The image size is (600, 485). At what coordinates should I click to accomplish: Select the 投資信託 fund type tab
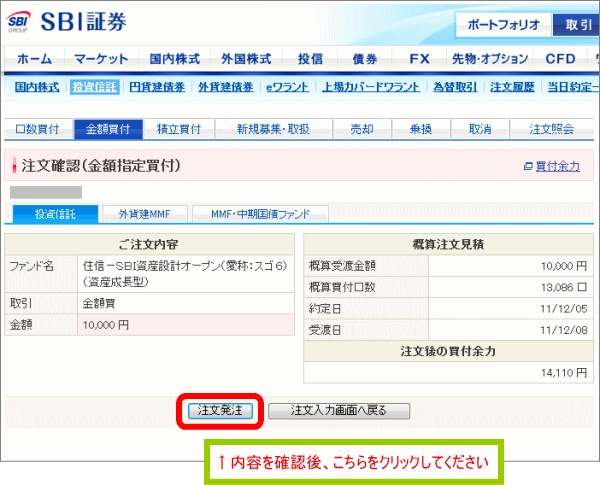click(x=55, y=214)
